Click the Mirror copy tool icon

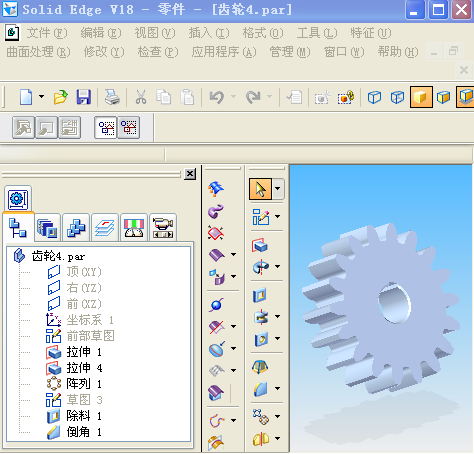click(x=261, y=439)
